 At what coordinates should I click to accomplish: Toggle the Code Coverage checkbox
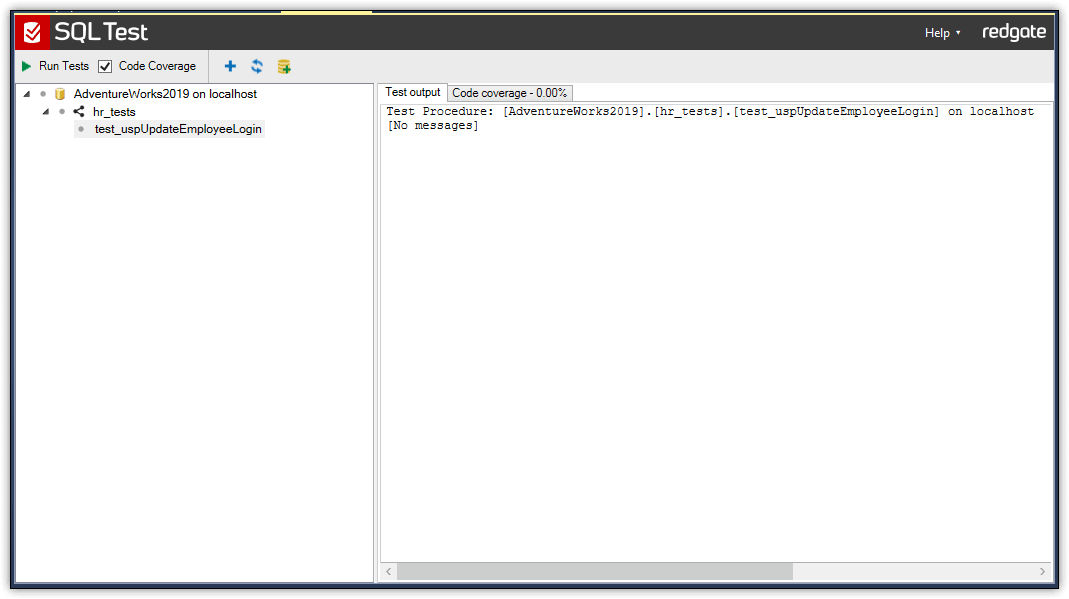[105, 66]
